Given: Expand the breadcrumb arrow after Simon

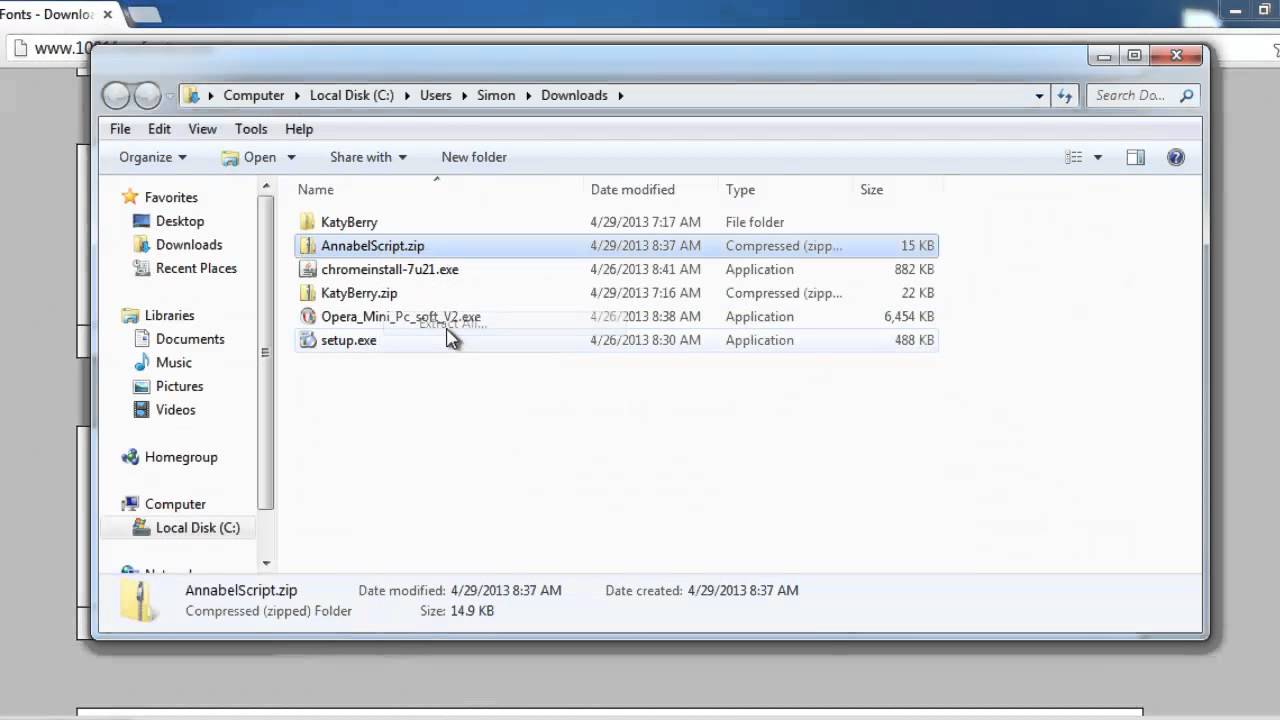Looking at the screenshot, I should click(x=528, y=96).
